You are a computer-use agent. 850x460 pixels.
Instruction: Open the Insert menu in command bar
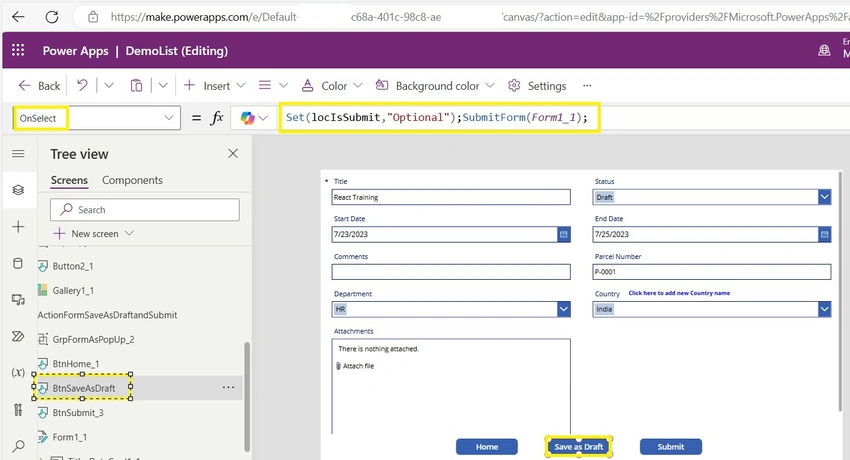coord(215,86)
